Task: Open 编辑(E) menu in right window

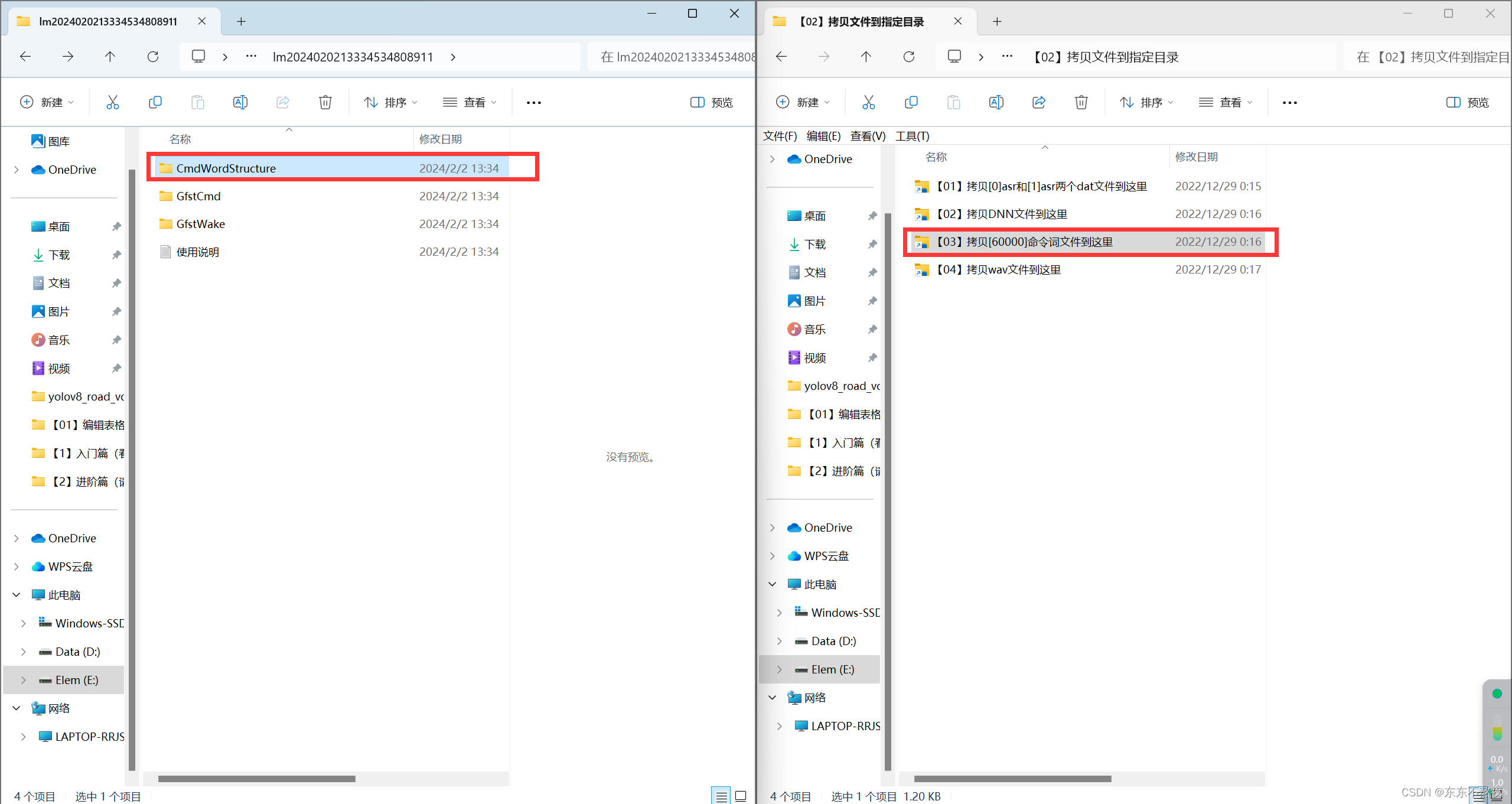Action: tap(823, 136)
